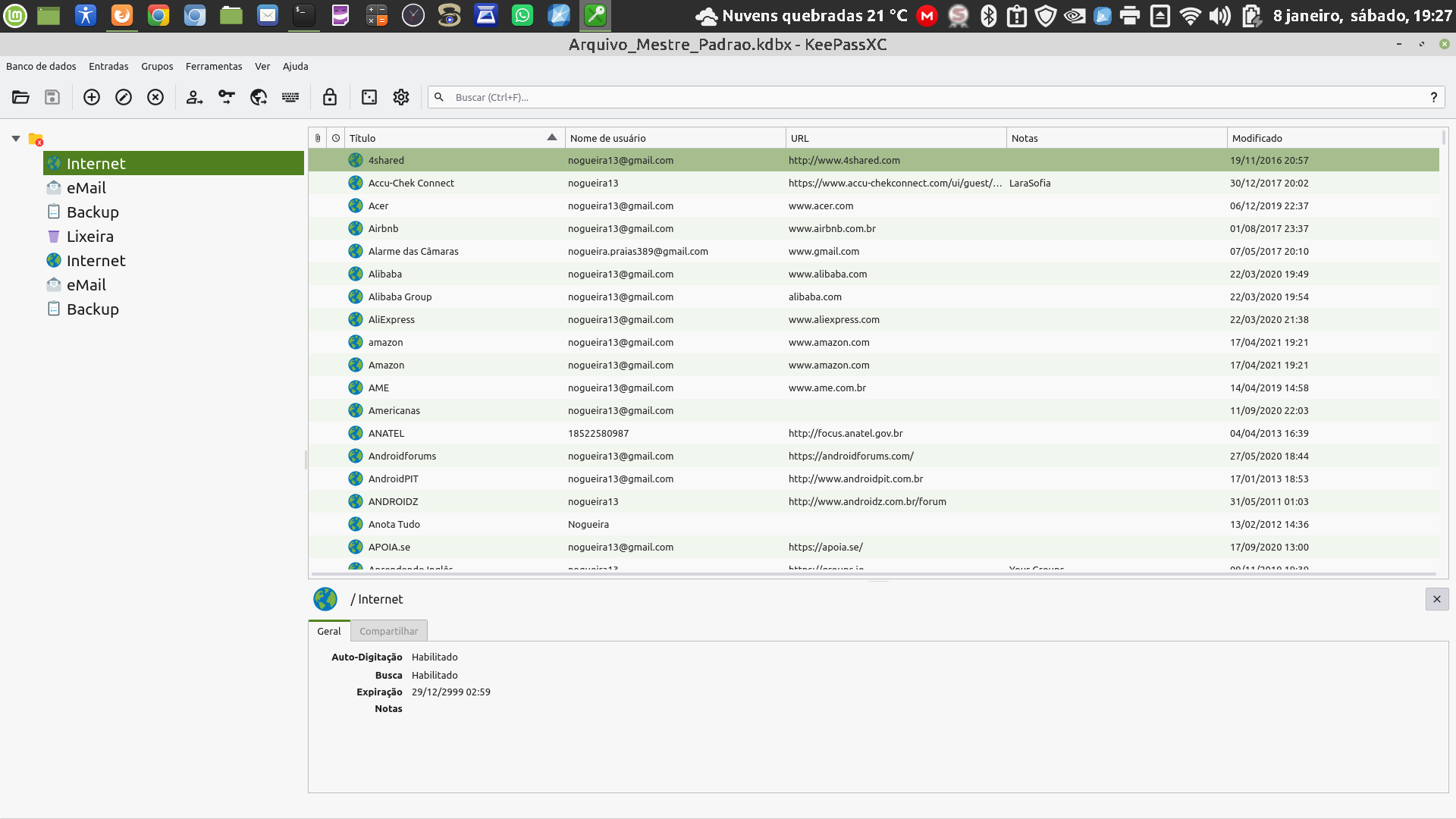1456x819 pixels.
Task: Save database toolbar icon
Action: point(52,97)
